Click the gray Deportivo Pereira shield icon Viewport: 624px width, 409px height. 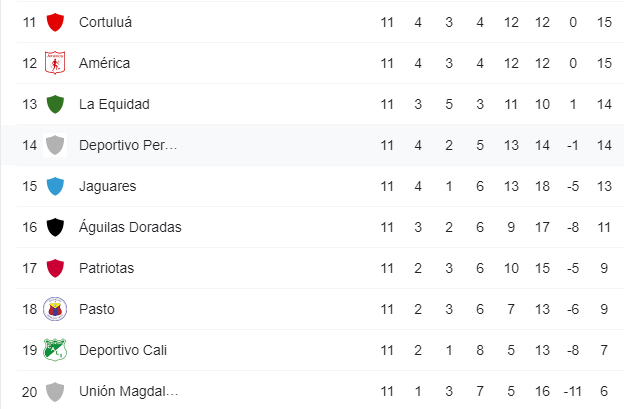click(x=55, y=145)
